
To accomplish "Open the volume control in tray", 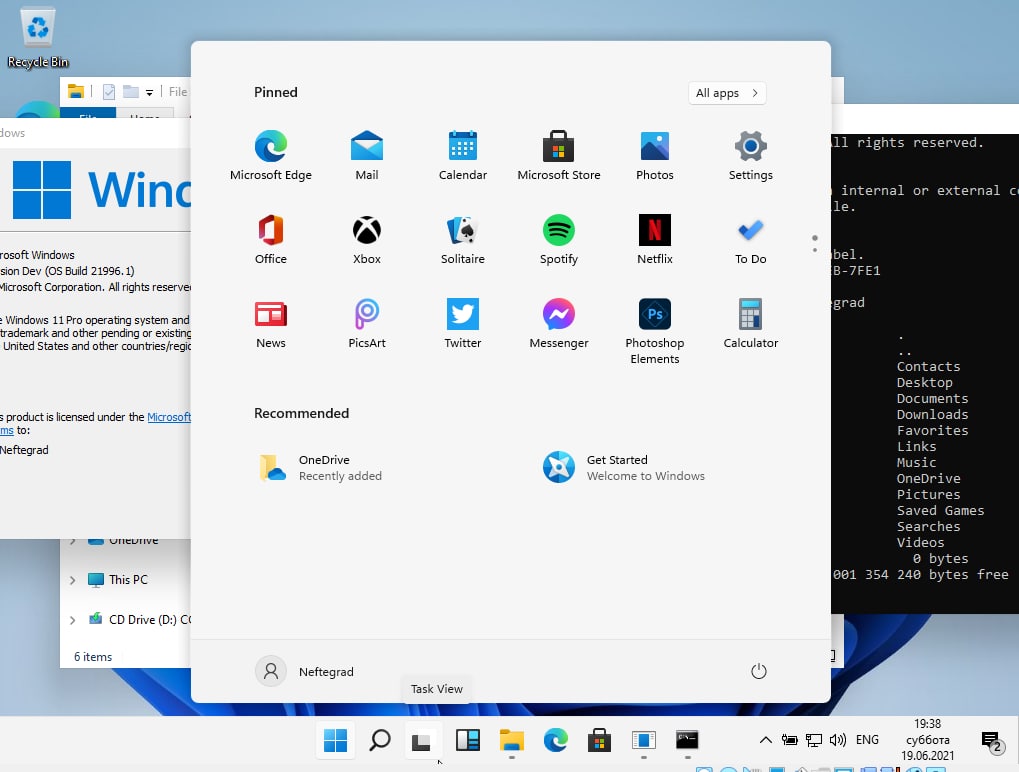I will click(x=837, y=740).
